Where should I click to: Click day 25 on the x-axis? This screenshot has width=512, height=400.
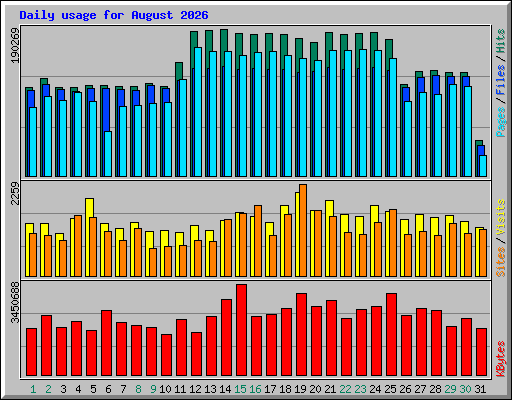[x=390, y=389]
